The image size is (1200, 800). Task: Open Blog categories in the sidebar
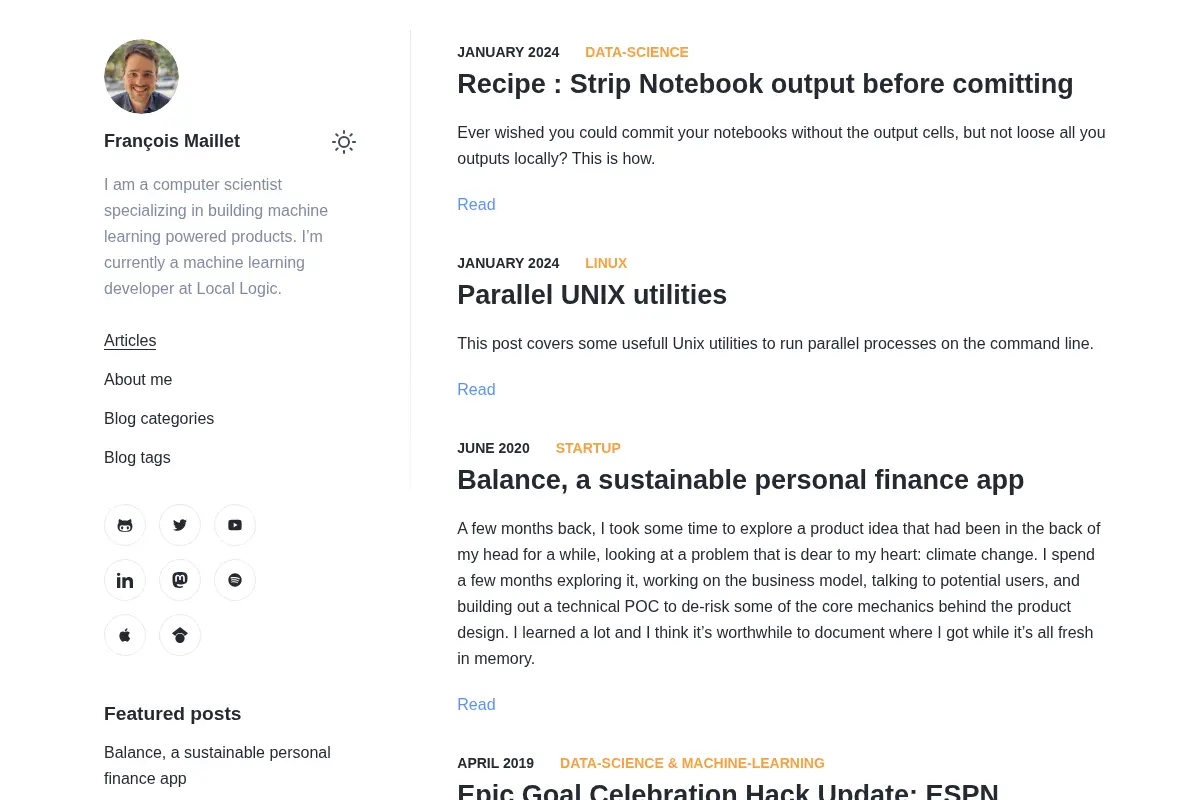click(159, 418)
